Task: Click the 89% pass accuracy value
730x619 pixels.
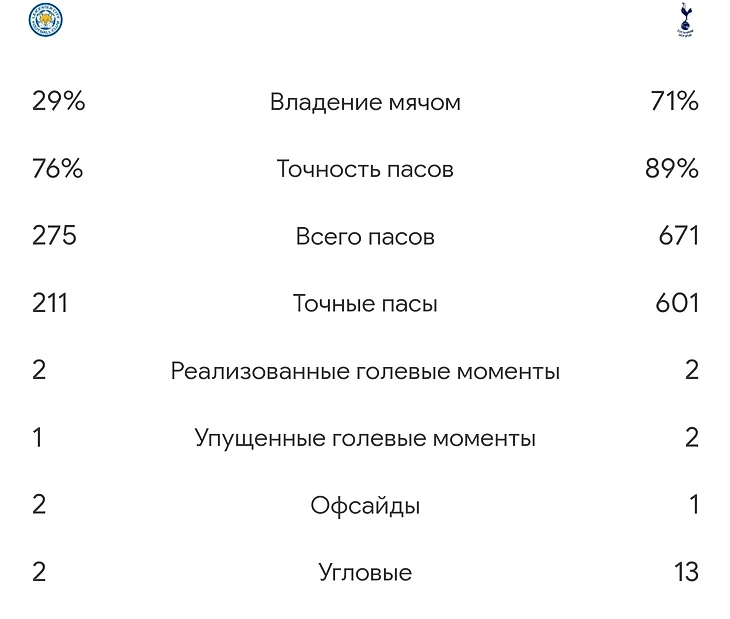Action: coord(672,168)
